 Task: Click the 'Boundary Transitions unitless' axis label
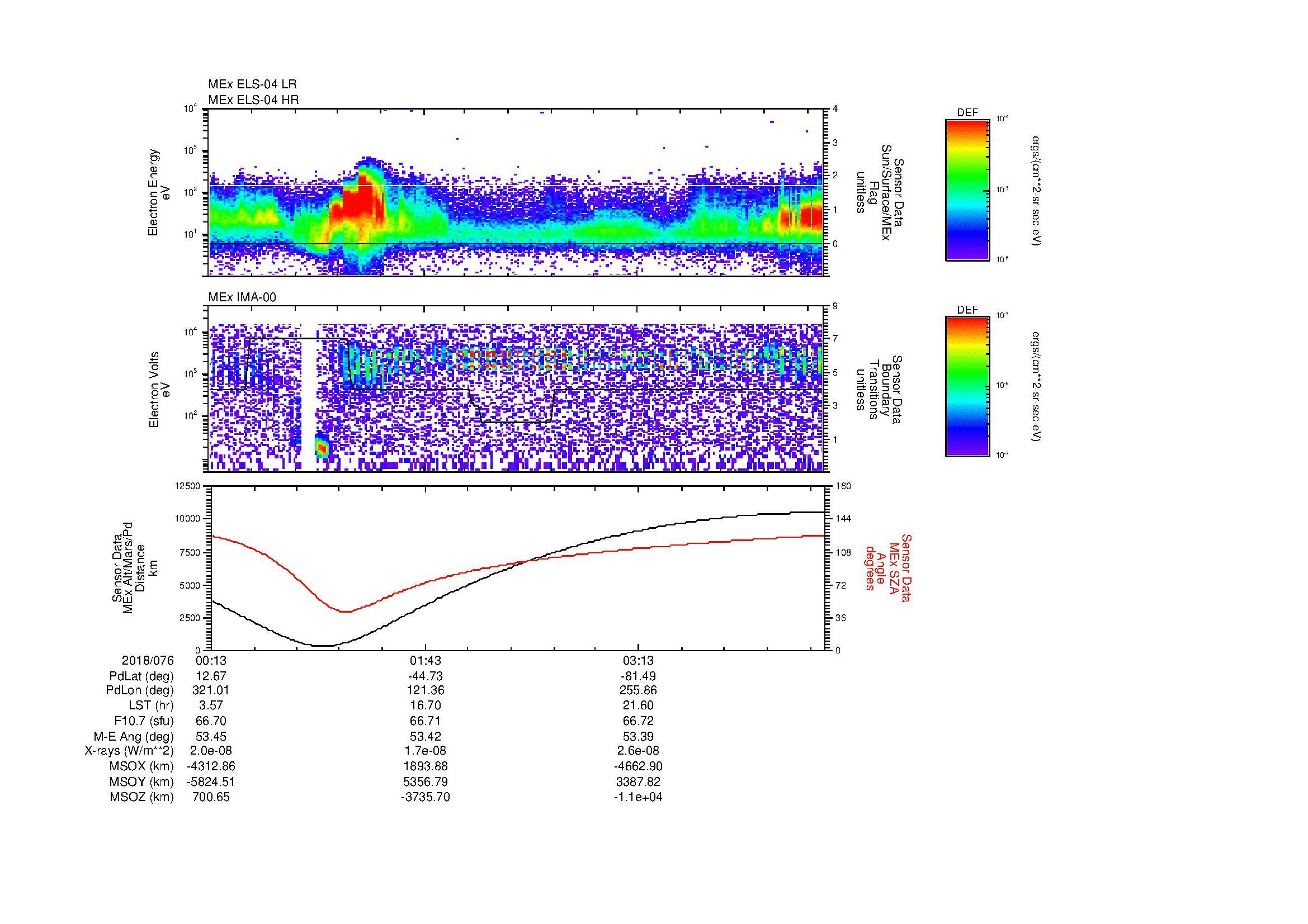[x=879, y=390]
